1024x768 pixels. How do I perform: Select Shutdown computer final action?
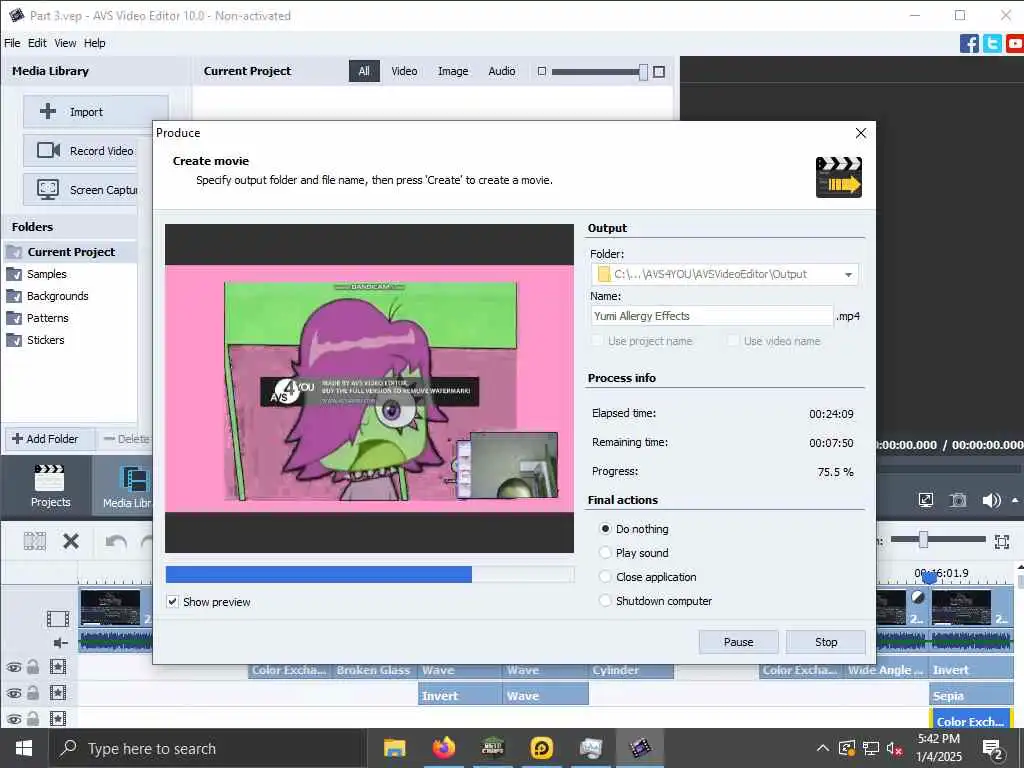tap(605, 601)
